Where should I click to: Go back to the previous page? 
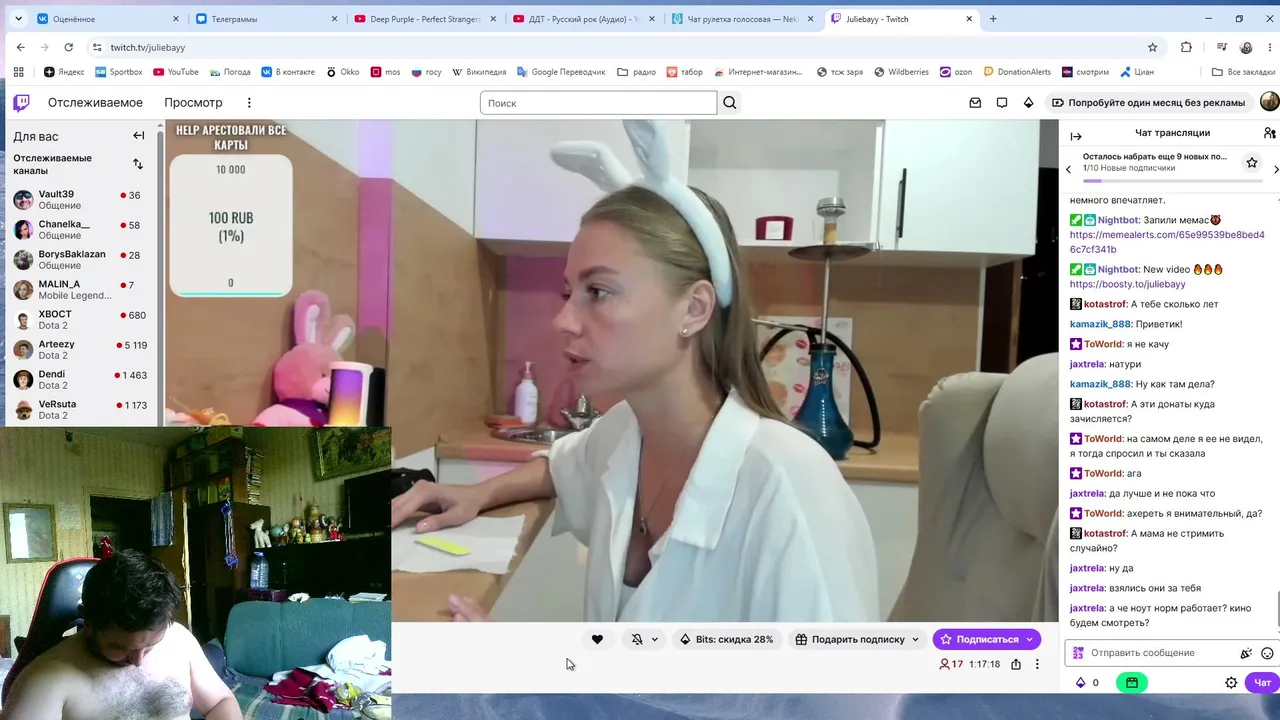click(20, 47)
